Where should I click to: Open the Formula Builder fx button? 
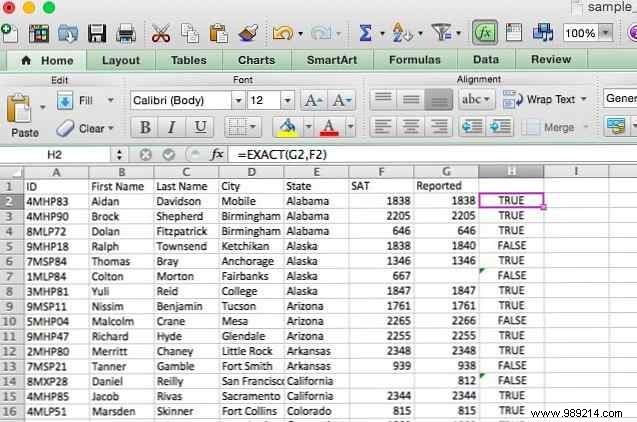485,32
